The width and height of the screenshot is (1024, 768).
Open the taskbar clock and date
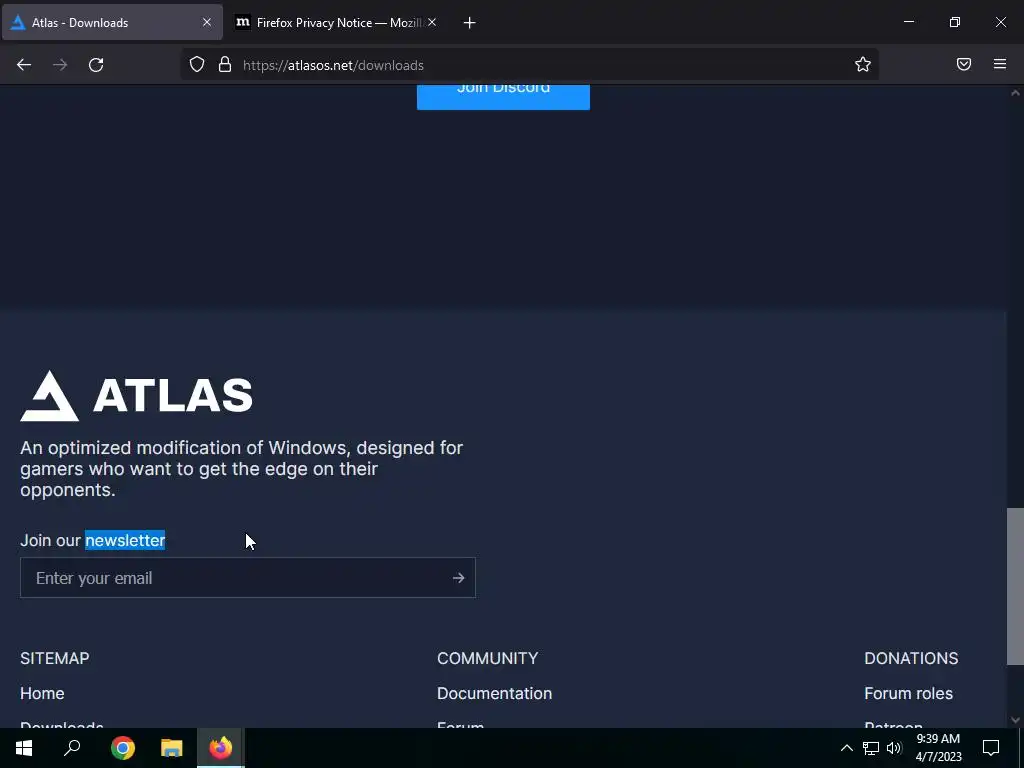[x=938, y=748]
